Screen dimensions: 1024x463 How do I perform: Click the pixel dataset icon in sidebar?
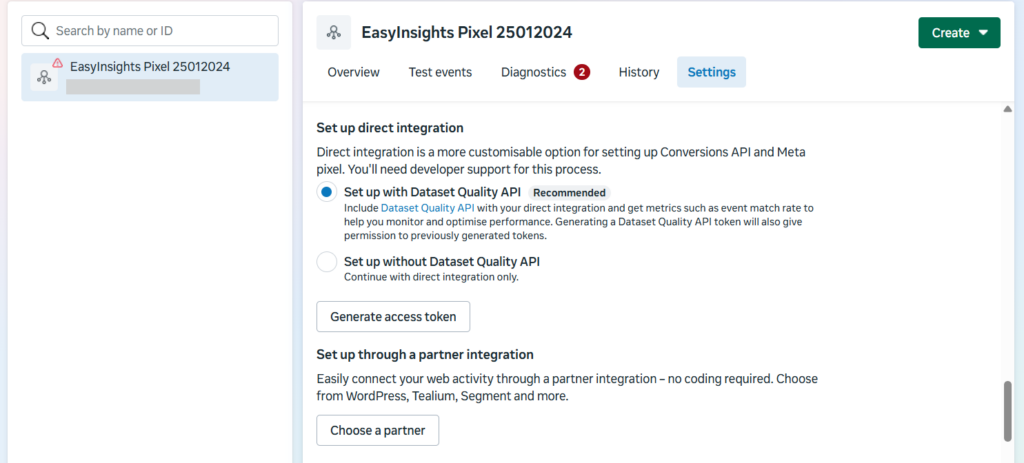(x=44, y=77)
